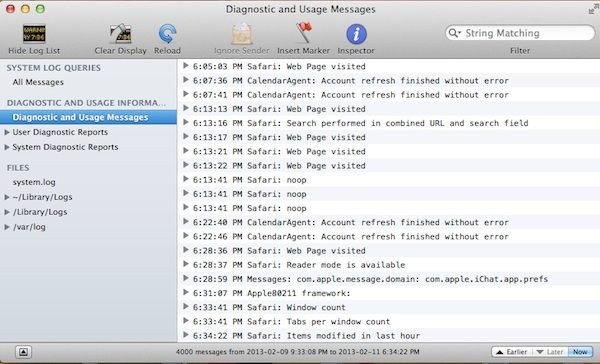This screenshot has height=364, width=600.
Task: Click the 4000 messages status text
Action: (x=298, y=352)
